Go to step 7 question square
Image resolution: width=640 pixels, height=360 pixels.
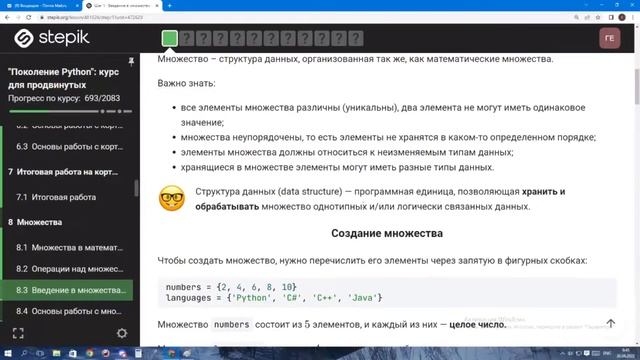coord(271,38)
